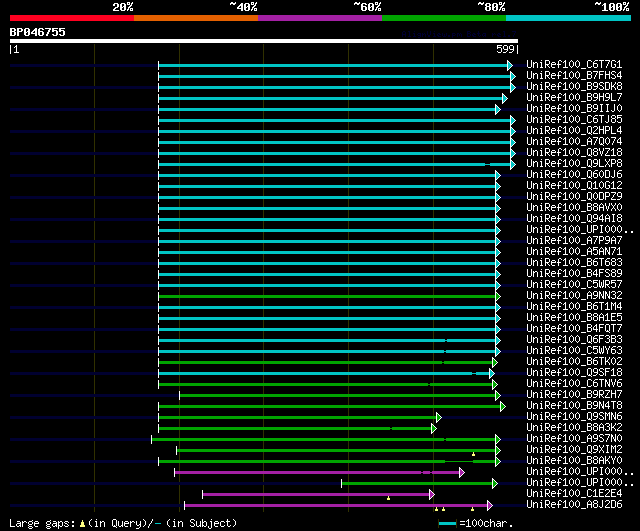Click the yellow gap marker on the Q9XIM2 row
This screenshot has height=531, width=640.
click(x=473, y=454)
